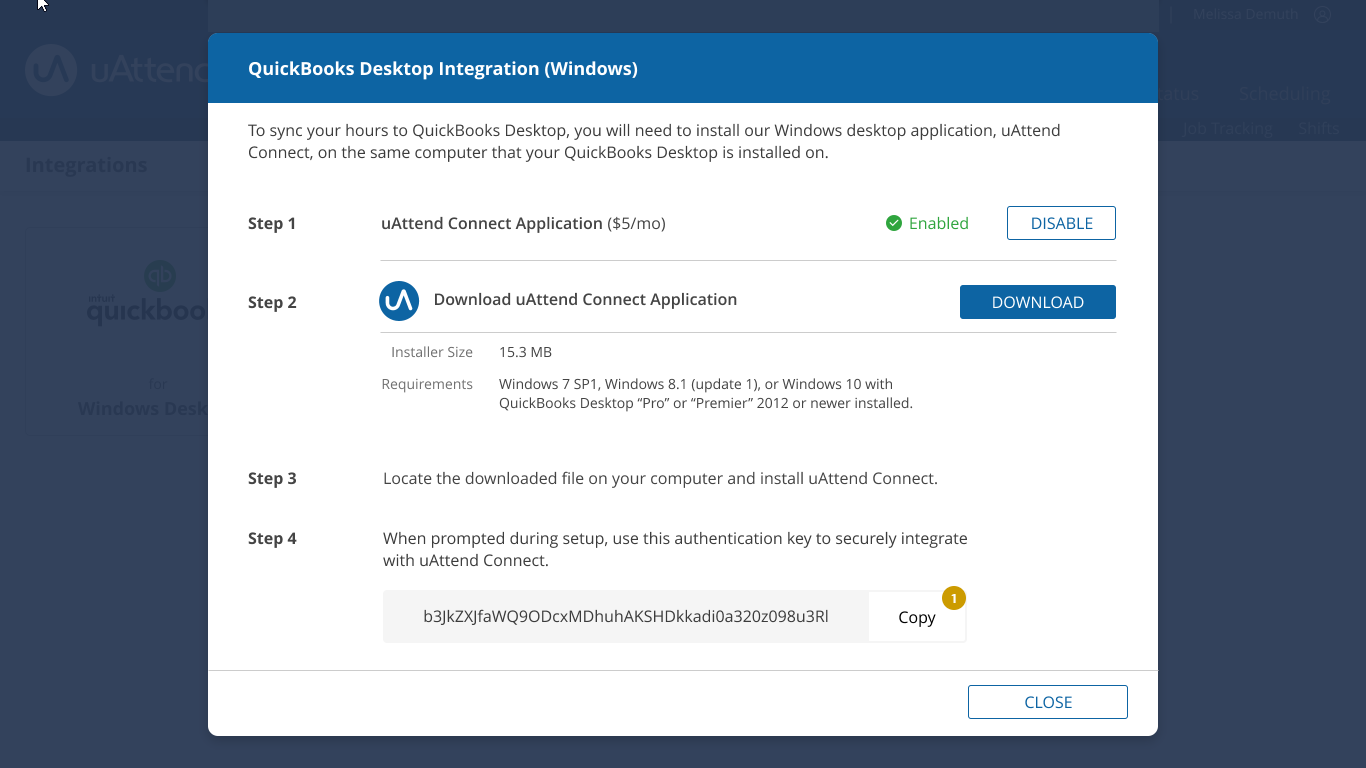
Task: Click the Melissa Demuth account name
Action: (1246, 14)
